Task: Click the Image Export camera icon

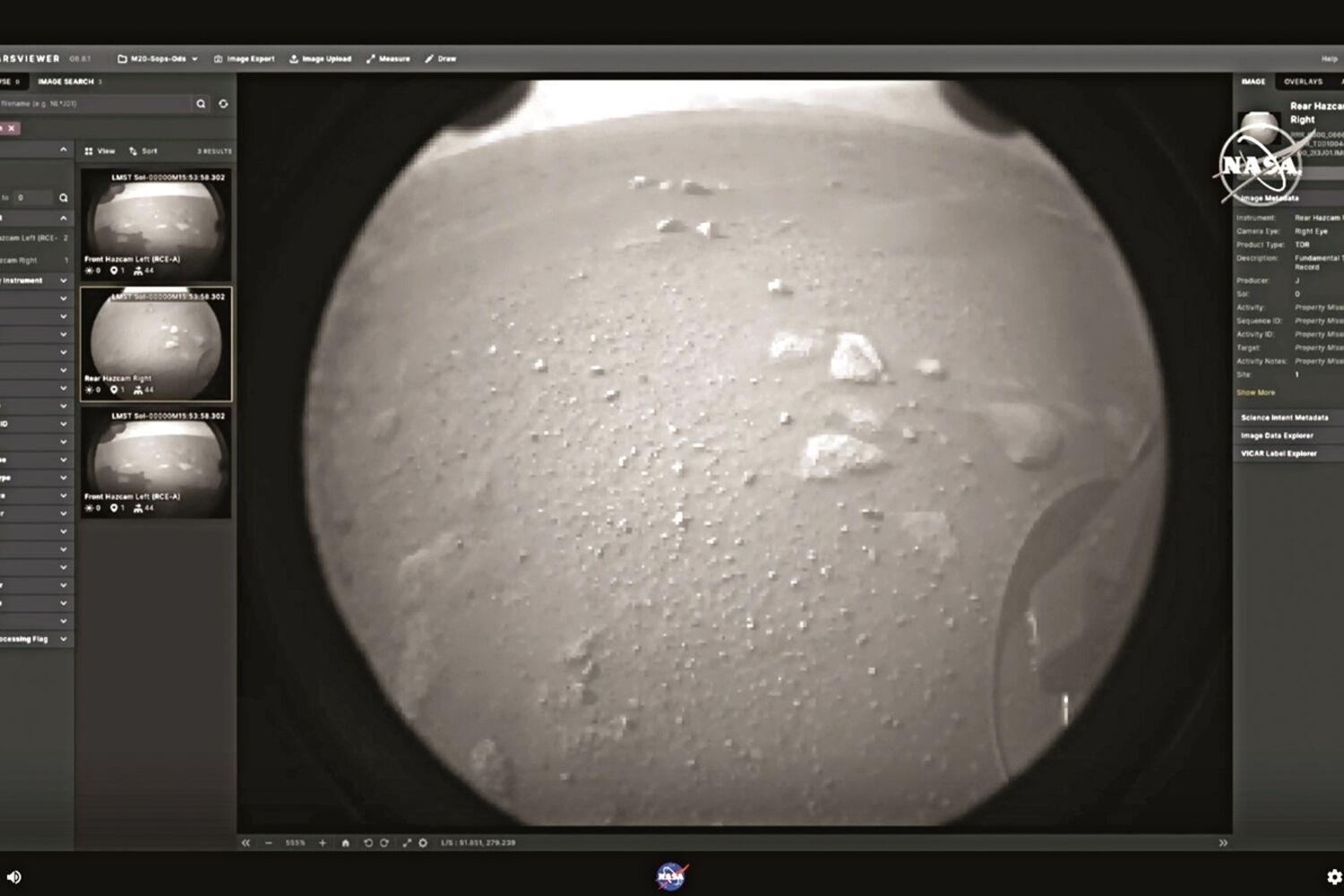Action: coord(218,59)
